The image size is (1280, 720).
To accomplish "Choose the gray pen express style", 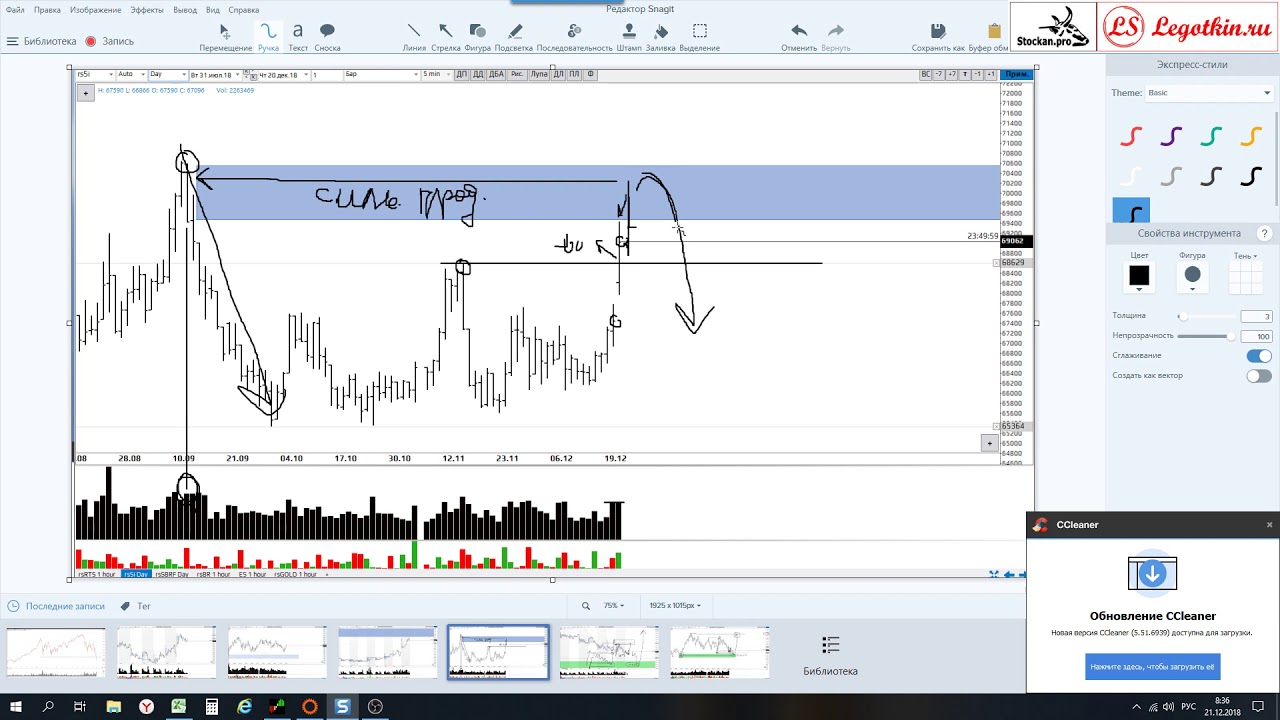I will tap(1171, 177).
